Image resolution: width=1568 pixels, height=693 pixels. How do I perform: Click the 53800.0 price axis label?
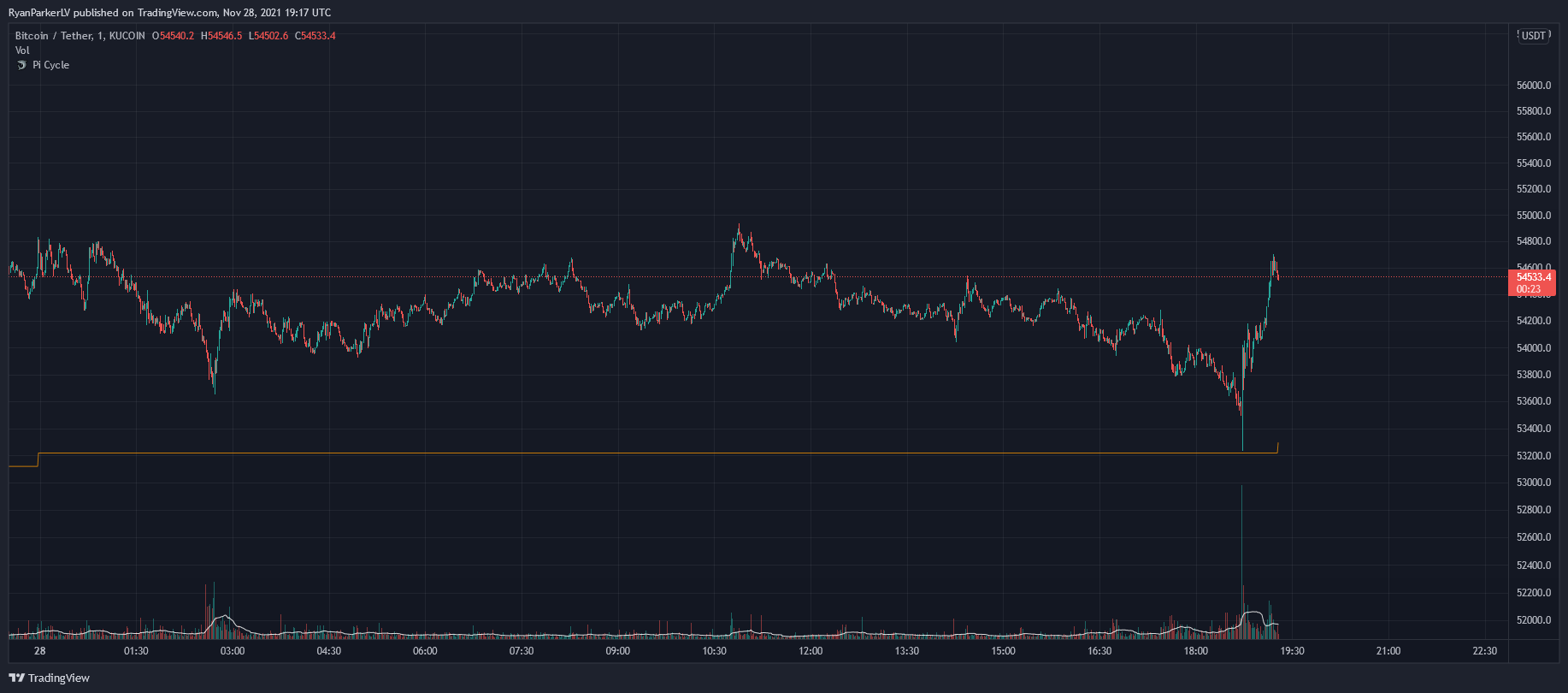pyautogui.click(x=1533, y=375)
